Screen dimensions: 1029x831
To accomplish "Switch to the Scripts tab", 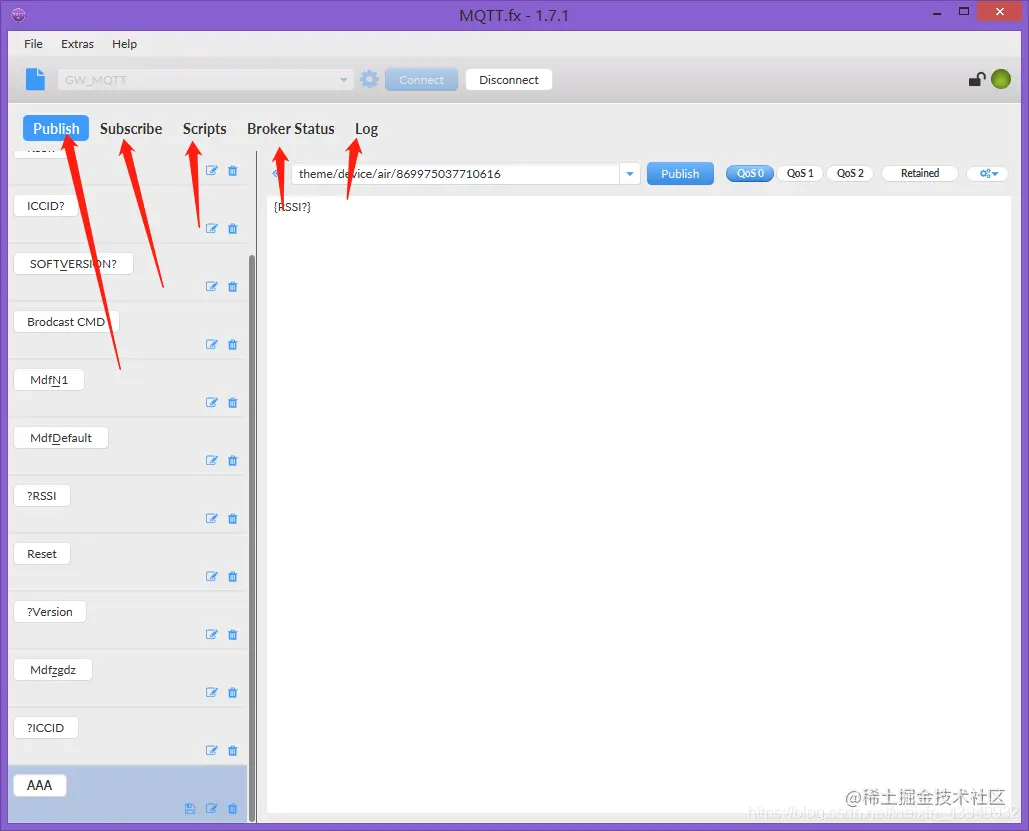I will pyautogui.click(x=204, y=129).
